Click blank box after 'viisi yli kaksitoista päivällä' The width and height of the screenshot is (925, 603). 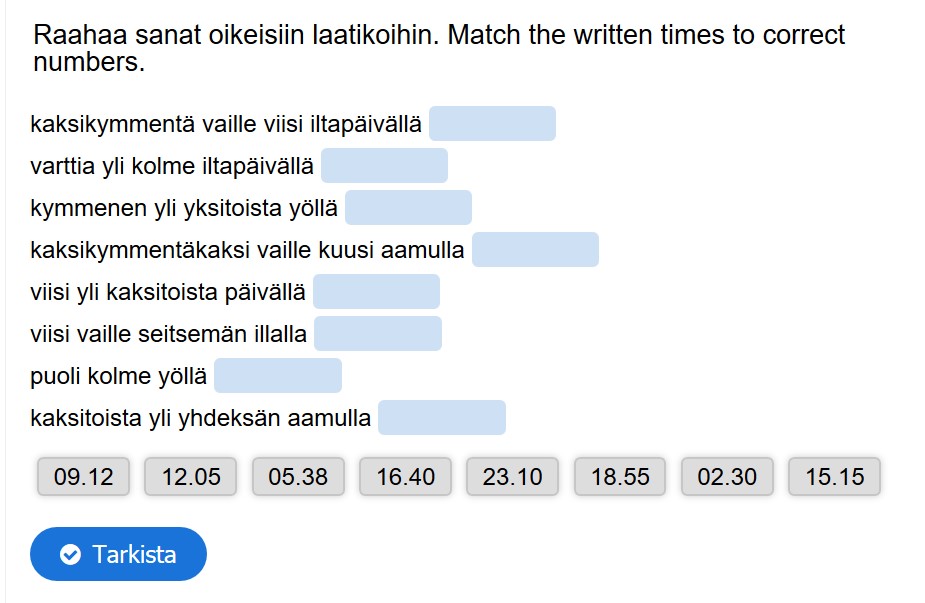(376, 292)
